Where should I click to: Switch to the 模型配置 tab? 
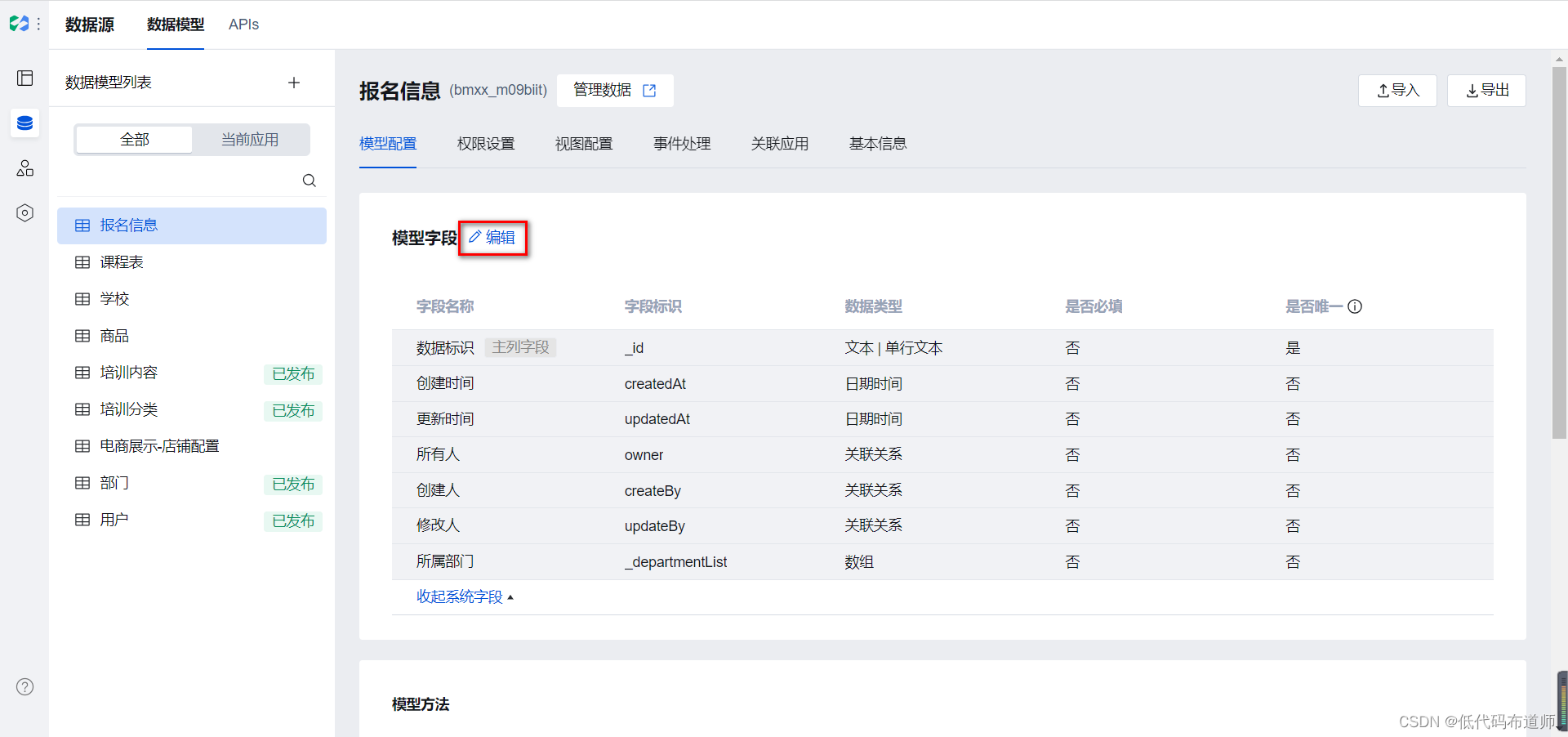pyautogui.click(x=388, y=144)
